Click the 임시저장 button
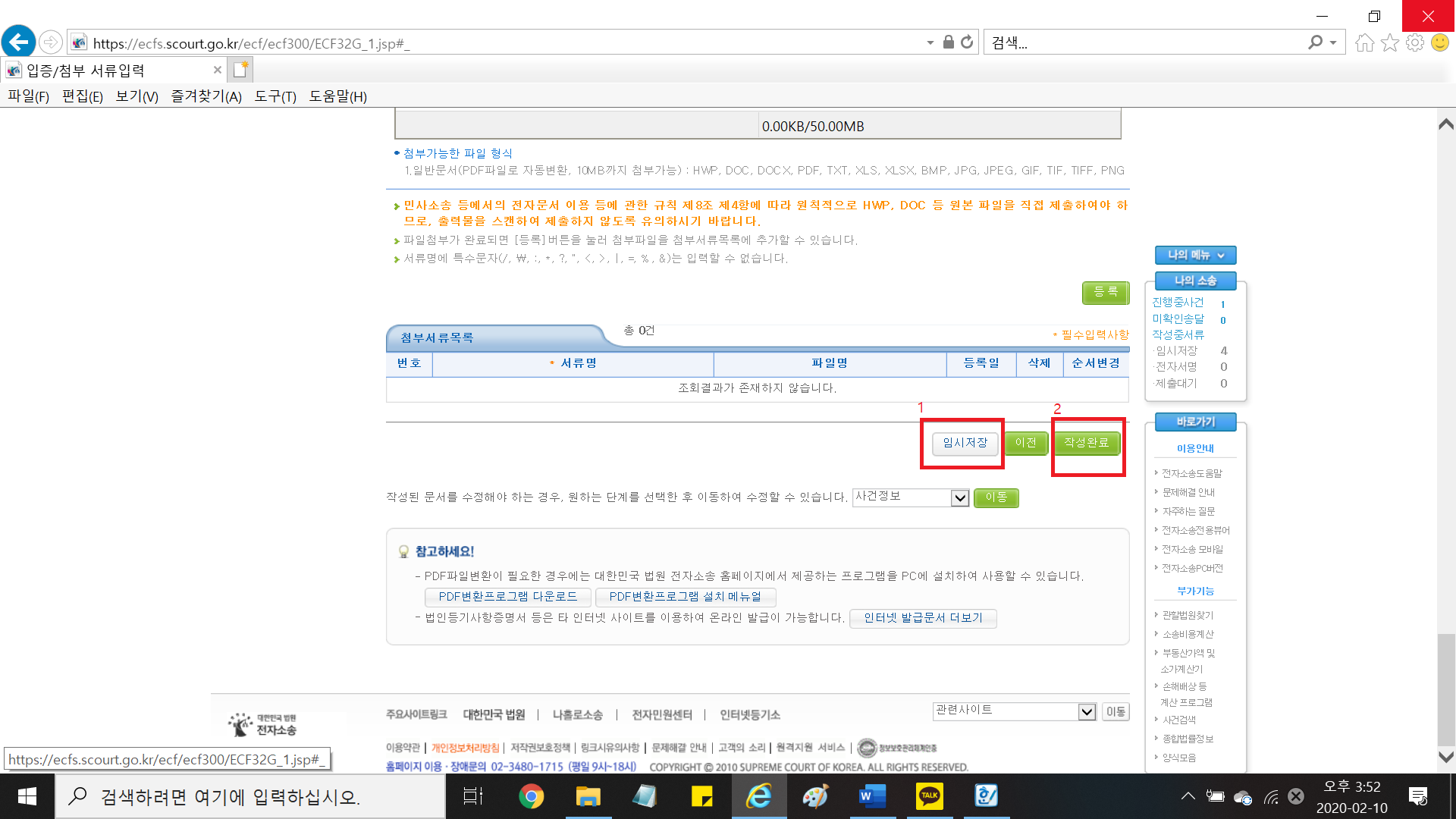The height and width of the screenshot is (819, 1456). click(965, 443)
